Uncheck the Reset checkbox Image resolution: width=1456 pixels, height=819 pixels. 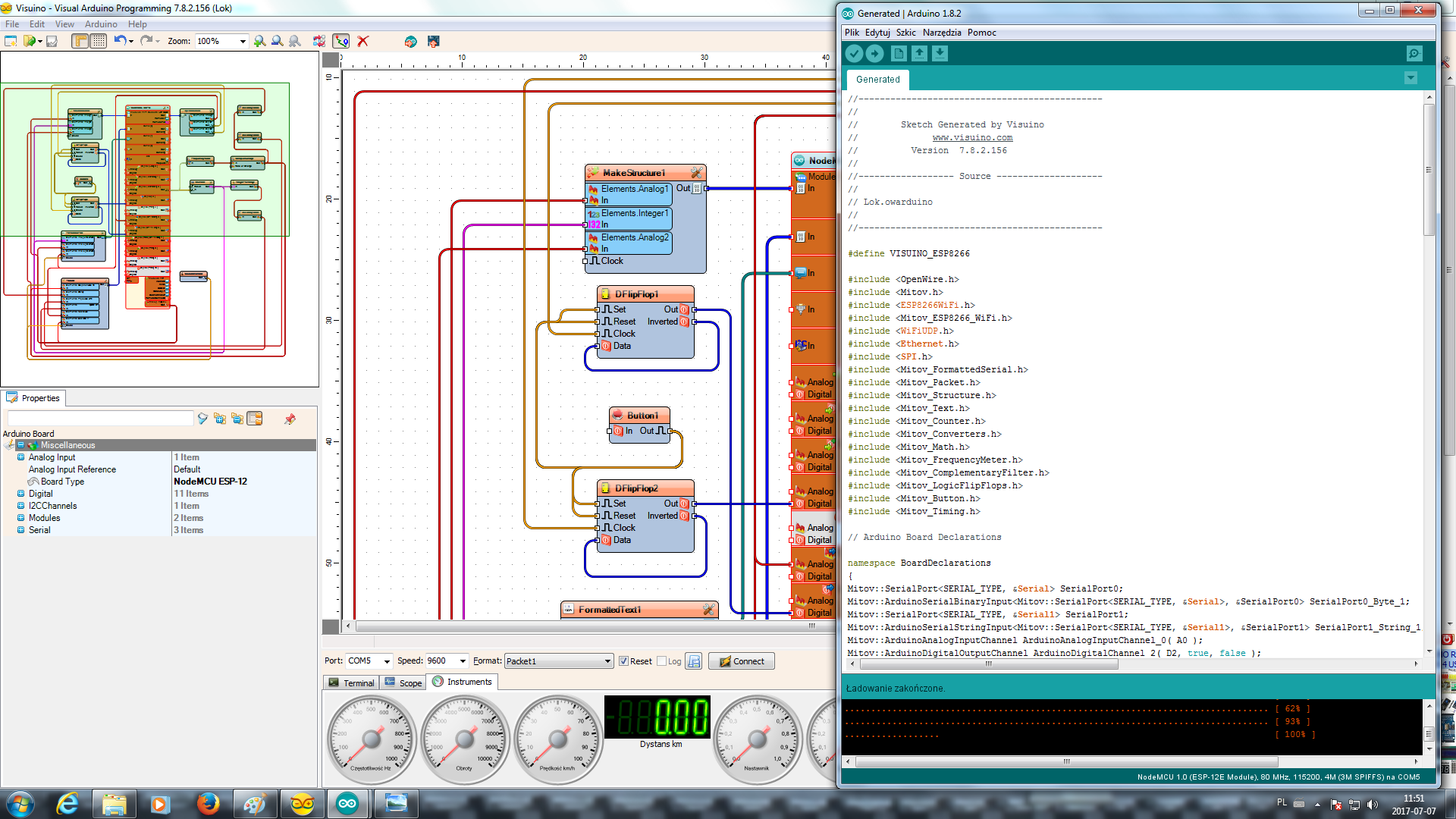(x=623, y=661)
